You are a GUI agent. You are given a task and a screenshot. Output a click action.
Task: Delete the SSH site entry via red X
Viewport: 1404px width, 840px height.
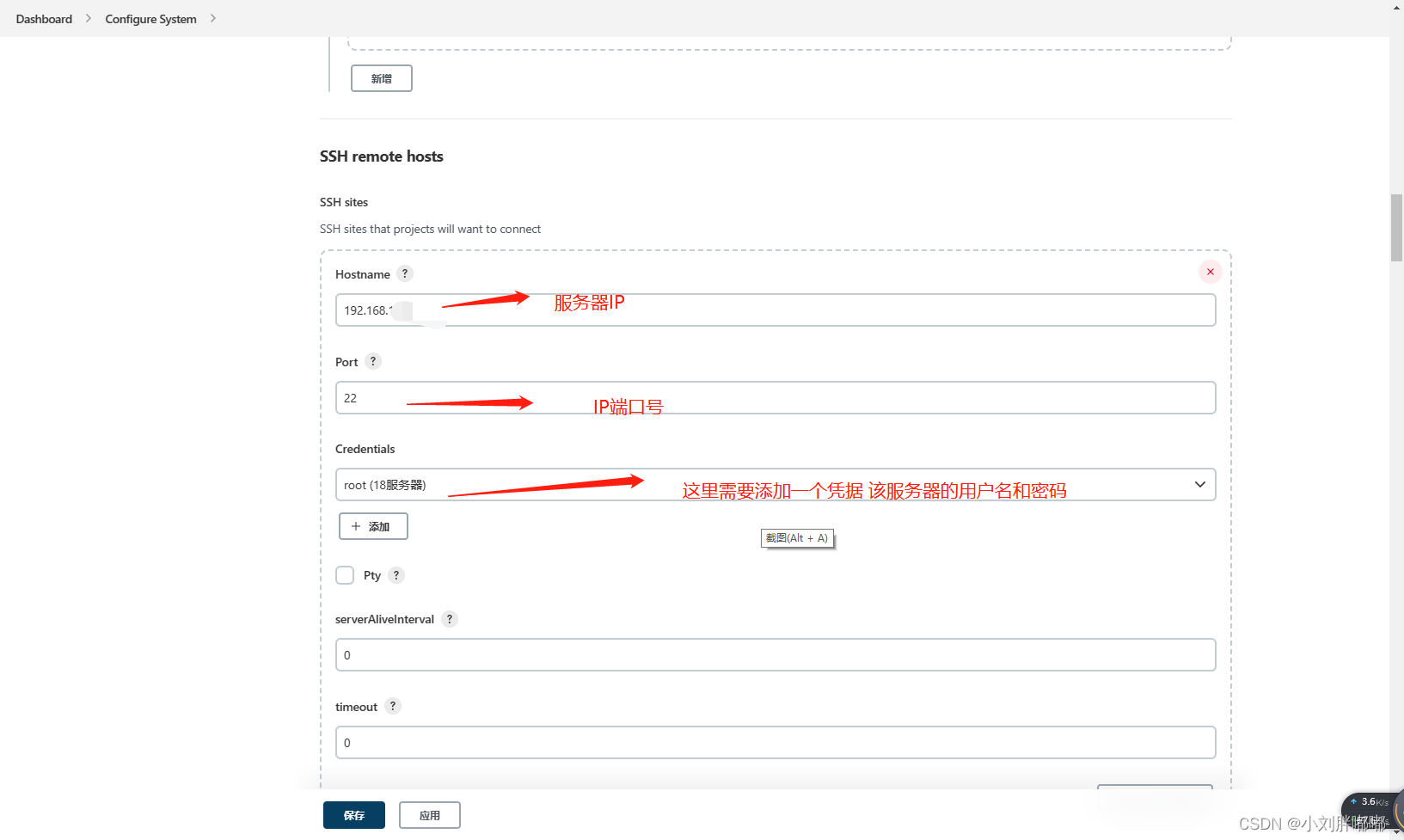(x=1210, y=271)
